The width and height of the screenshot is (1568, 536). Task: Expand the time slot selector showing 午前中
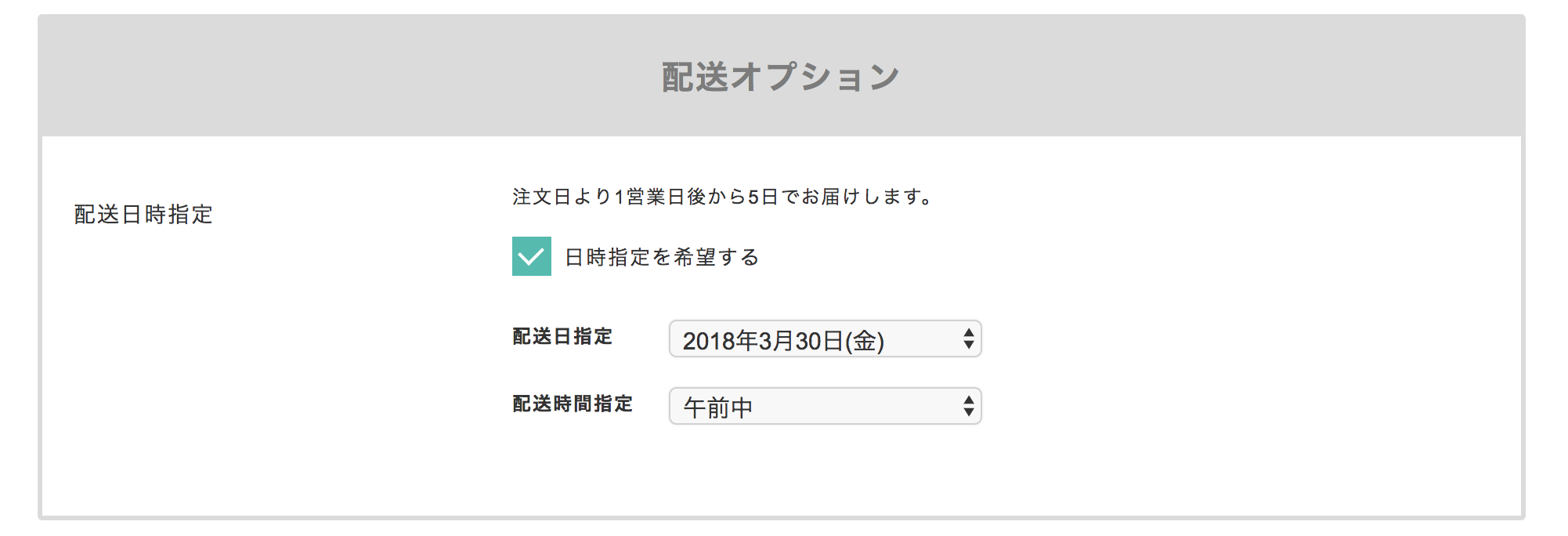pyautogui.click(x=822, y=406)
